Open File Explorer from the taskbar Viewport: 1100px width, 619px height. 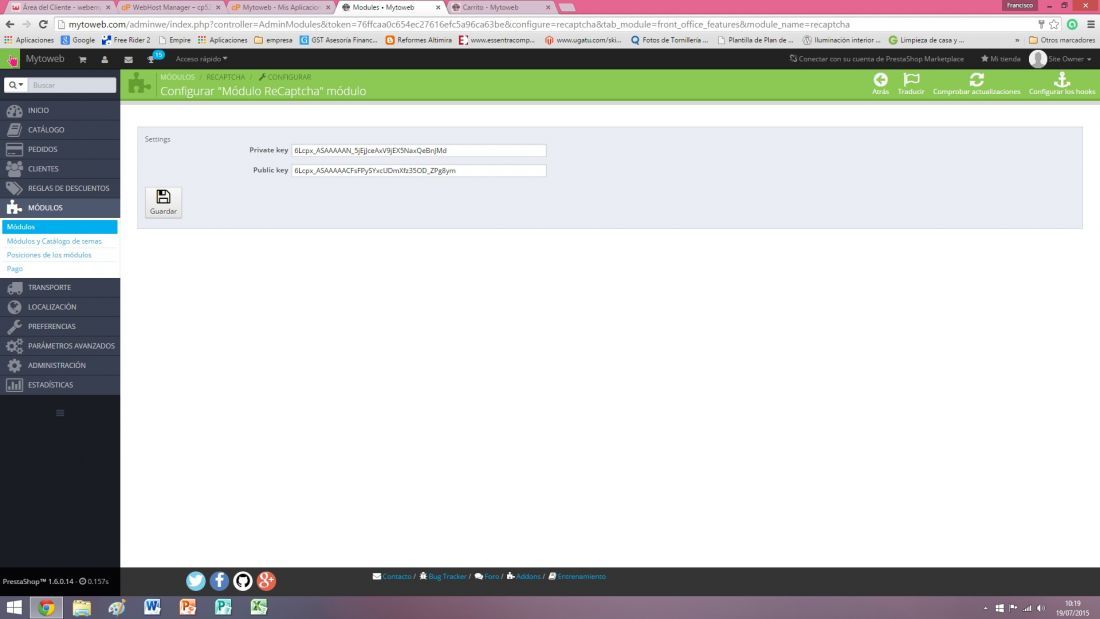(x=81, y=607)
